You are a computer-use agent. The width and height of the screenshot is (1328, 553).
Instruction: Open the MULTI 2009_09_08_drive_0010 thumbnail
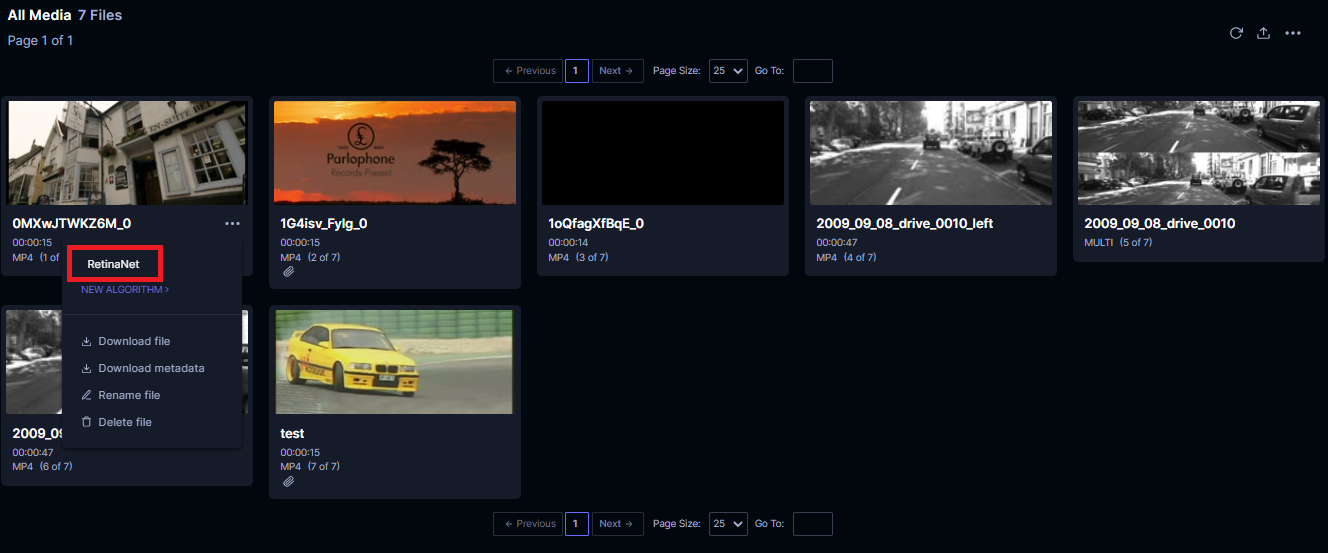(1199, 153)
